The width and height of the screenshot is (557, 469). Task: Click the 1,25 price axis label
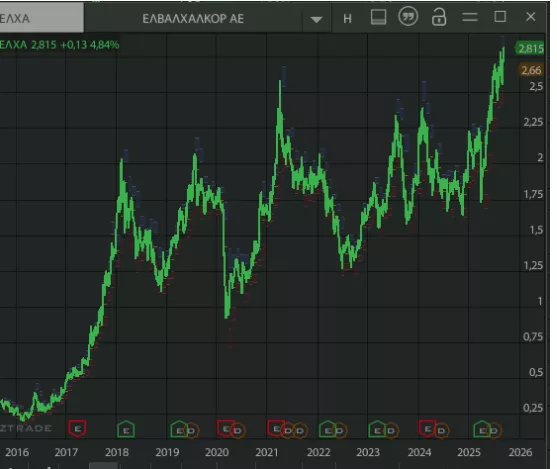(x=533, y=265)
